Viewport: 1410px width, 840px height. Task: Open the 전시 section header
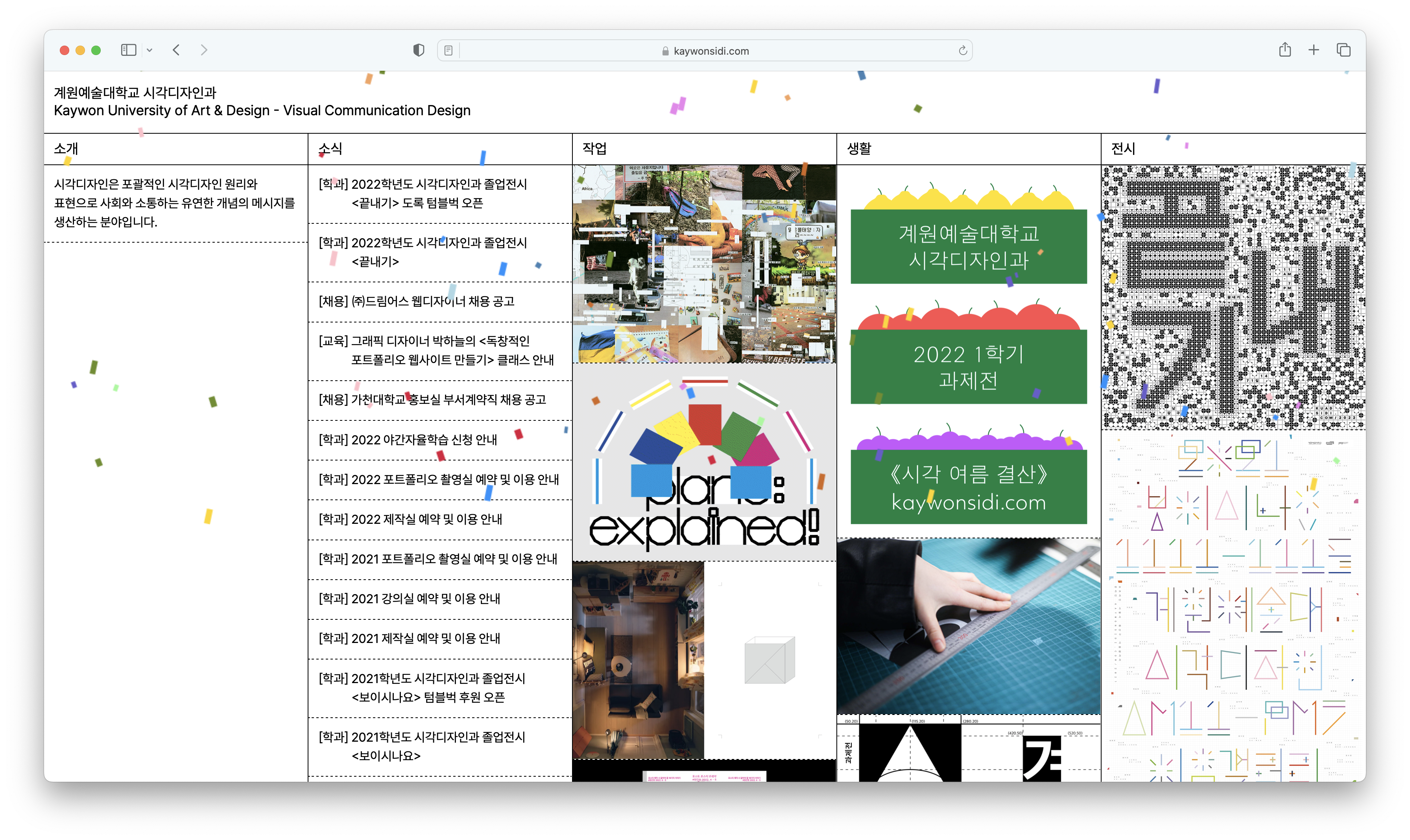click(x=1123, y=149)
